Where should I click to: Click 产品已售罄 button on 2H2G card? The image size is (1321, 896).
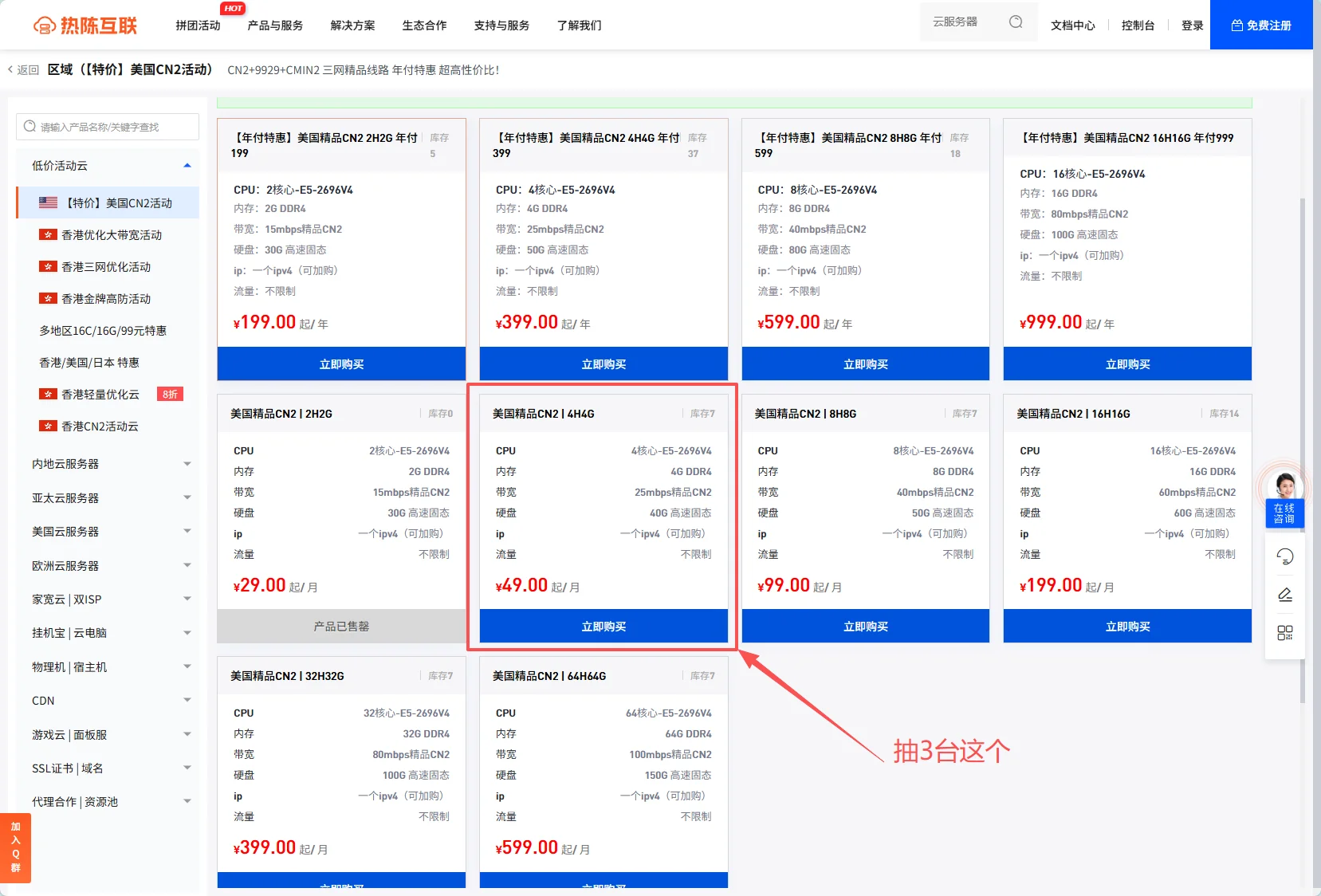[341, 626]
